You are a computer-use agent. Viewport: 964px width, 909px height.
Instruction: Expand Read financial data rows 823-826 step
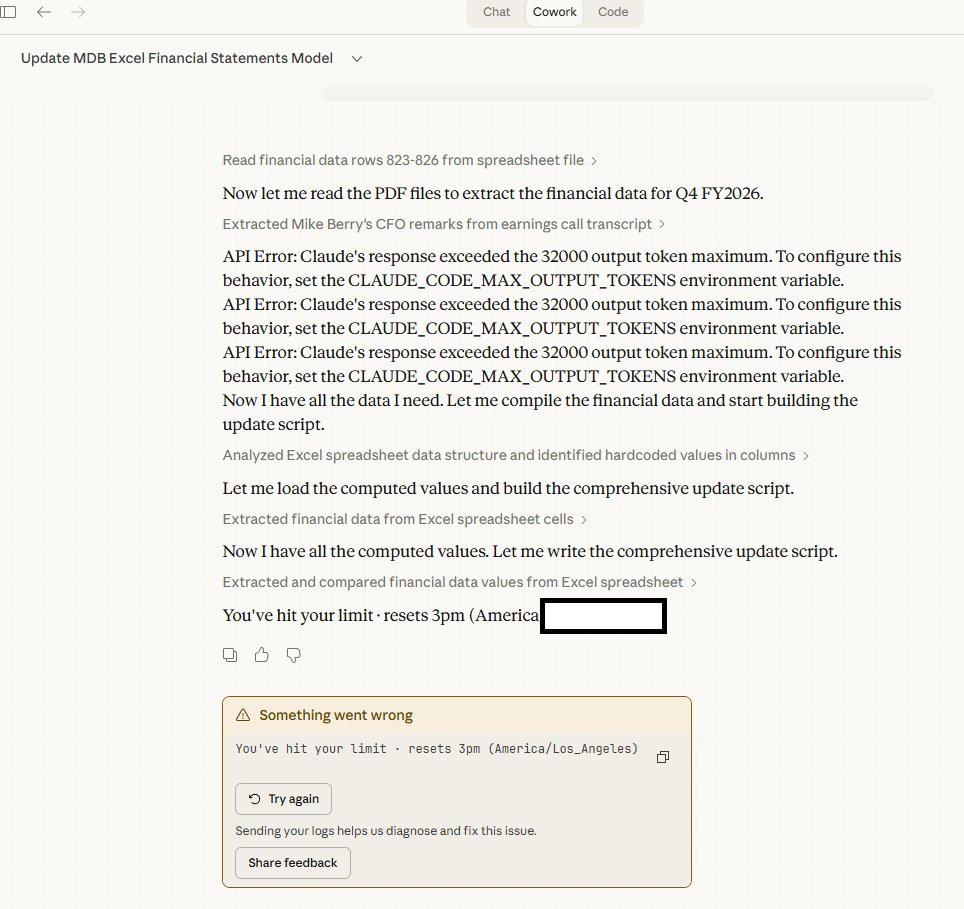pyautogui.click(x=409, y=160)
